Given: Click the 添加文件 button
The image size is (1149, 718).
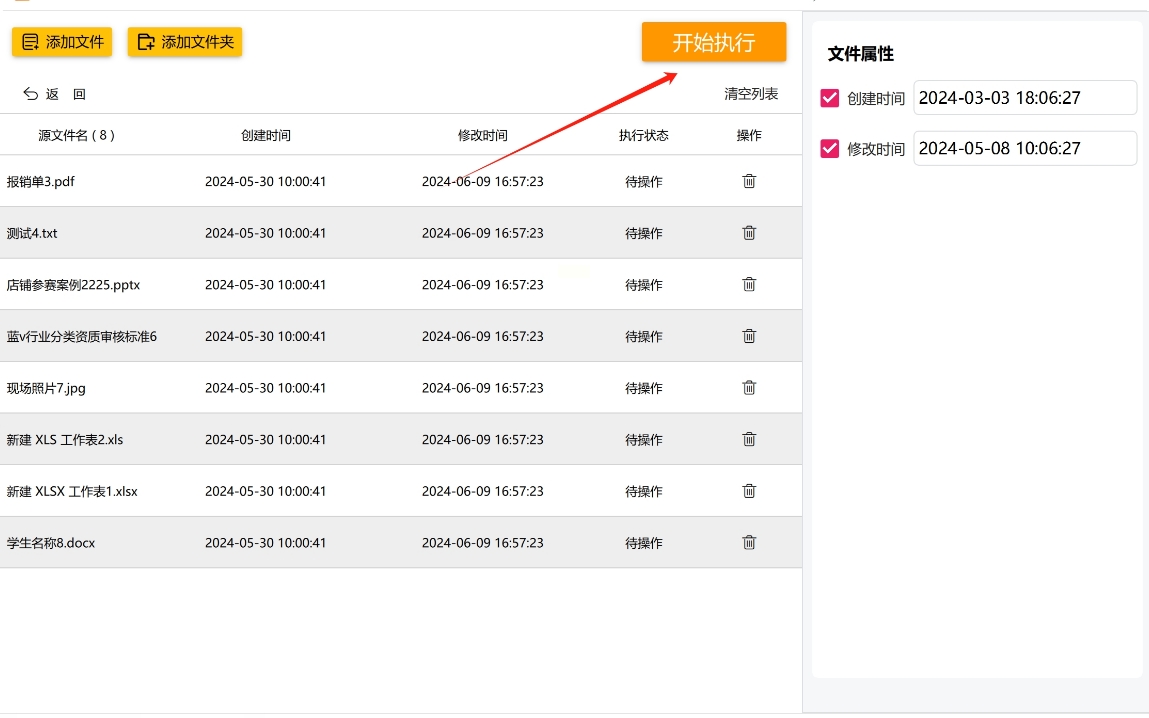Looking at the screenshot, I should click(62, 42).
